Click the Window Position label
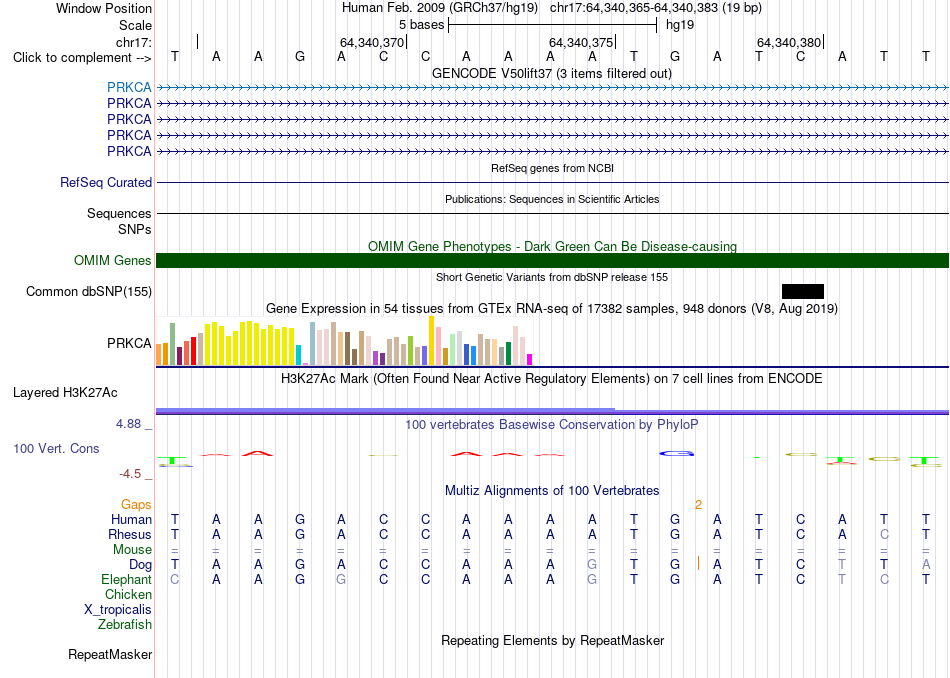The image size is (950, 678). pos(104,8)
